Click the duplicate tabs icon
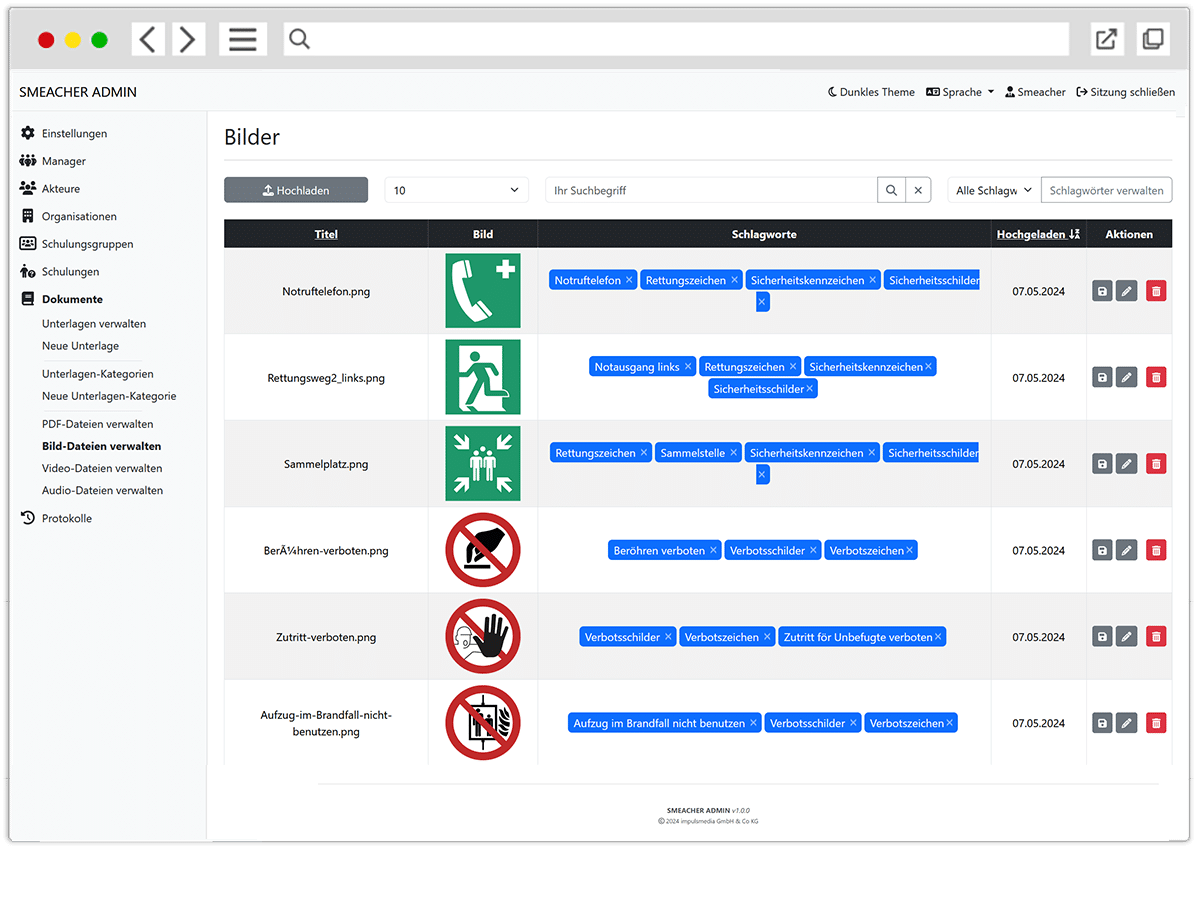Screen dimensions: 1200x900 click(x=1153, y=39)
